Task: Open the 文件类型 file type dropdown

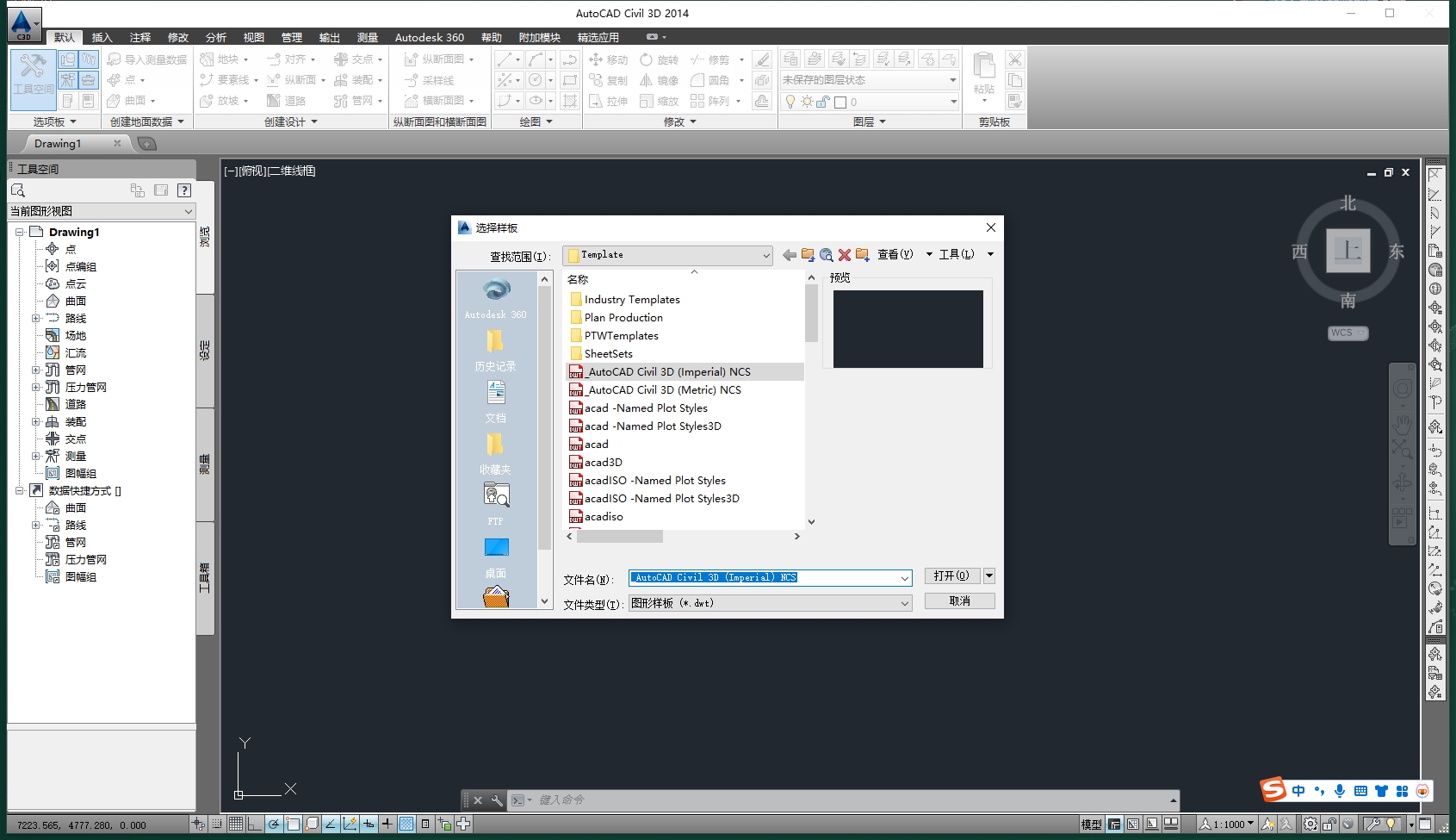Action: point(904,604)
